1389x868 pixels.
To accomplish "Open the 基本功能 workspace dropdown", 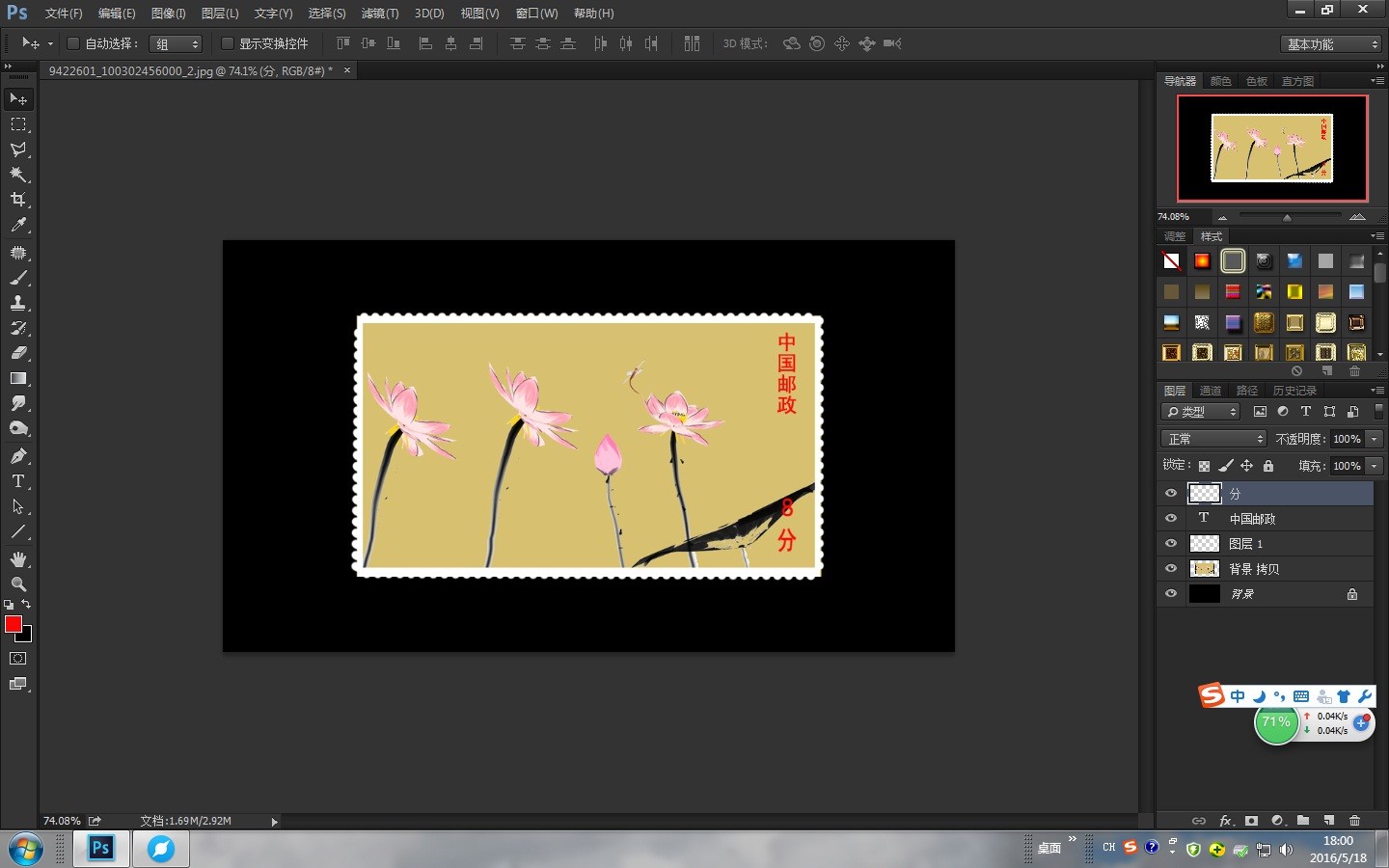I will tap(1332, 44).
